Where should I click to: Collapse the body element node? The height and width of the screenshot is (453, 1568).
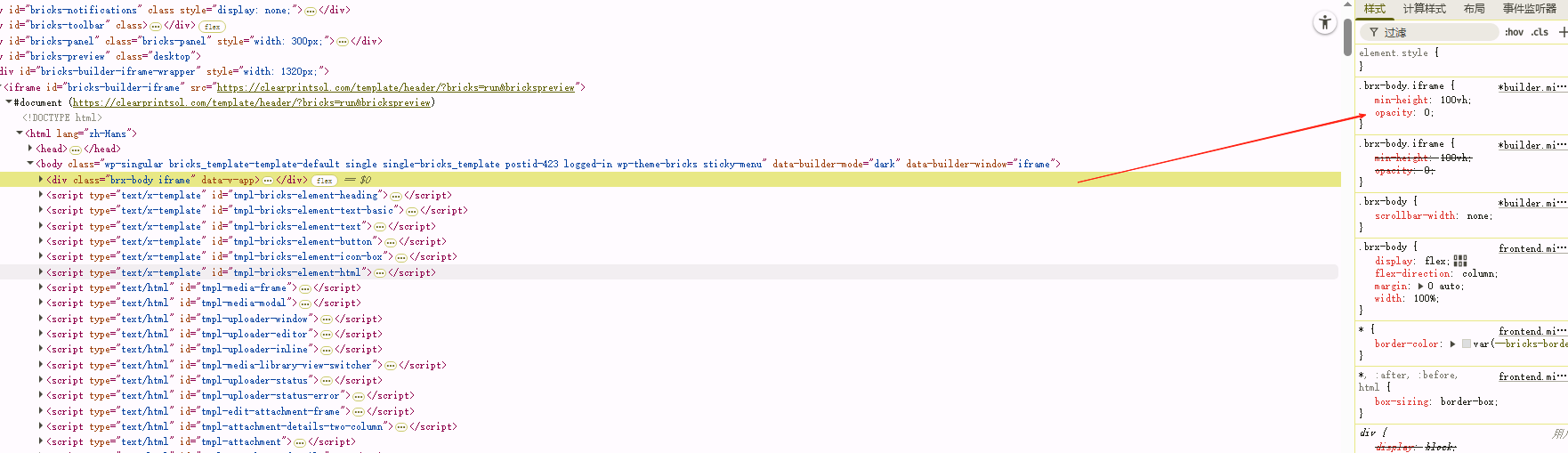tap(30, 164)
